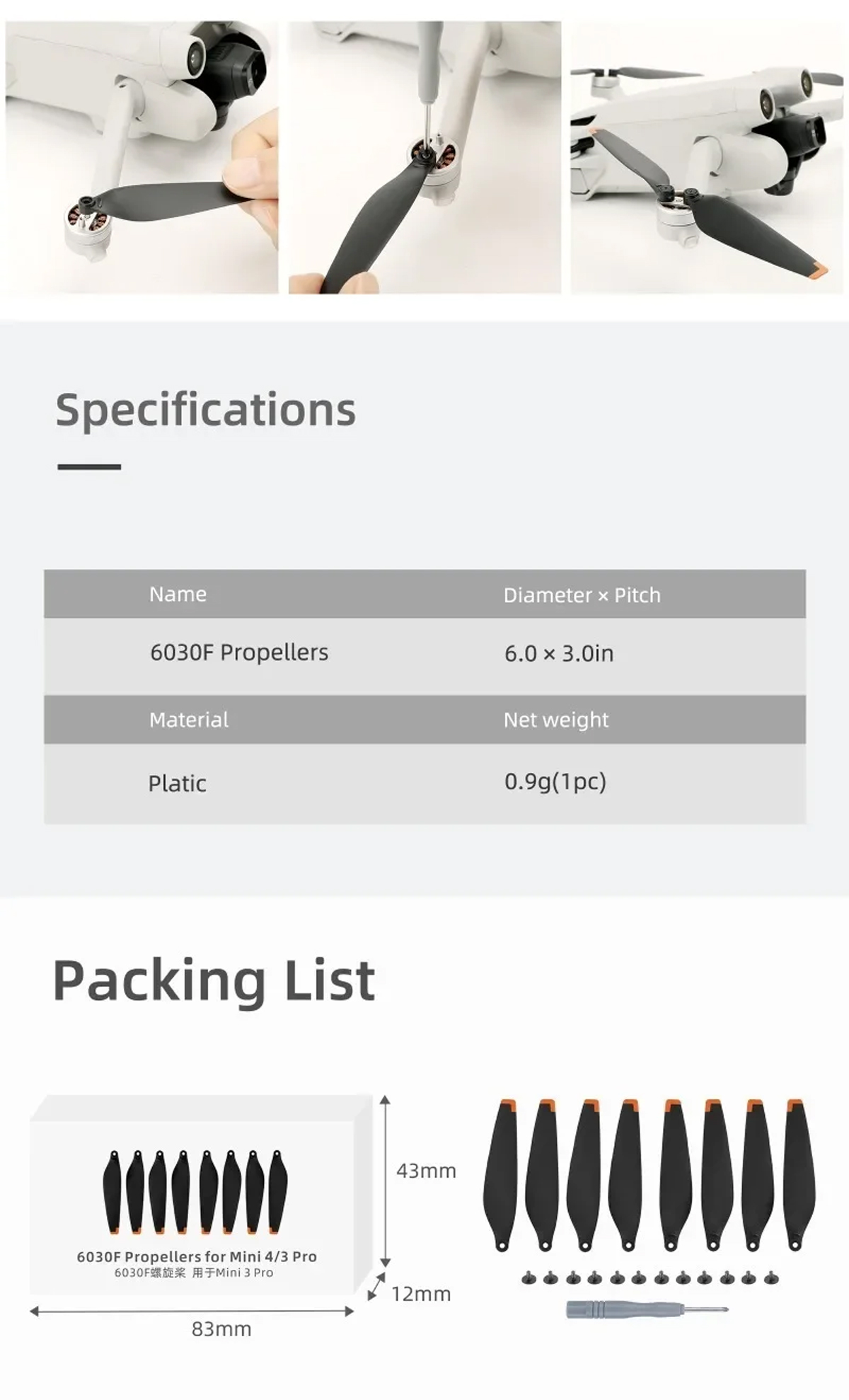Click the Specifications heading

[205, 410]
